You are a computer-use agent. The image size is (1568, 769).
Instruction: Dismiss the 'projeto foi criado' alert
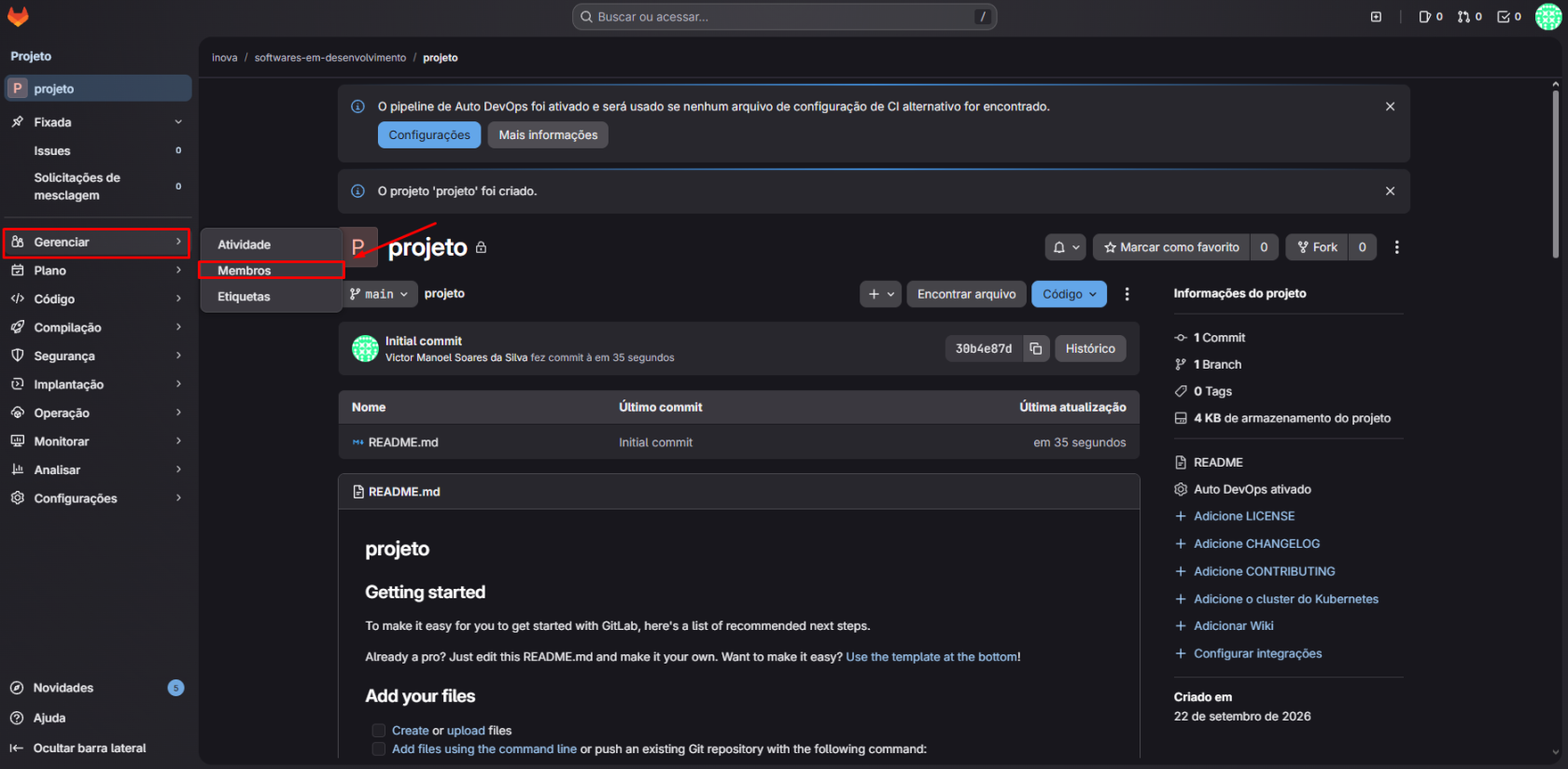(1390, 191)
